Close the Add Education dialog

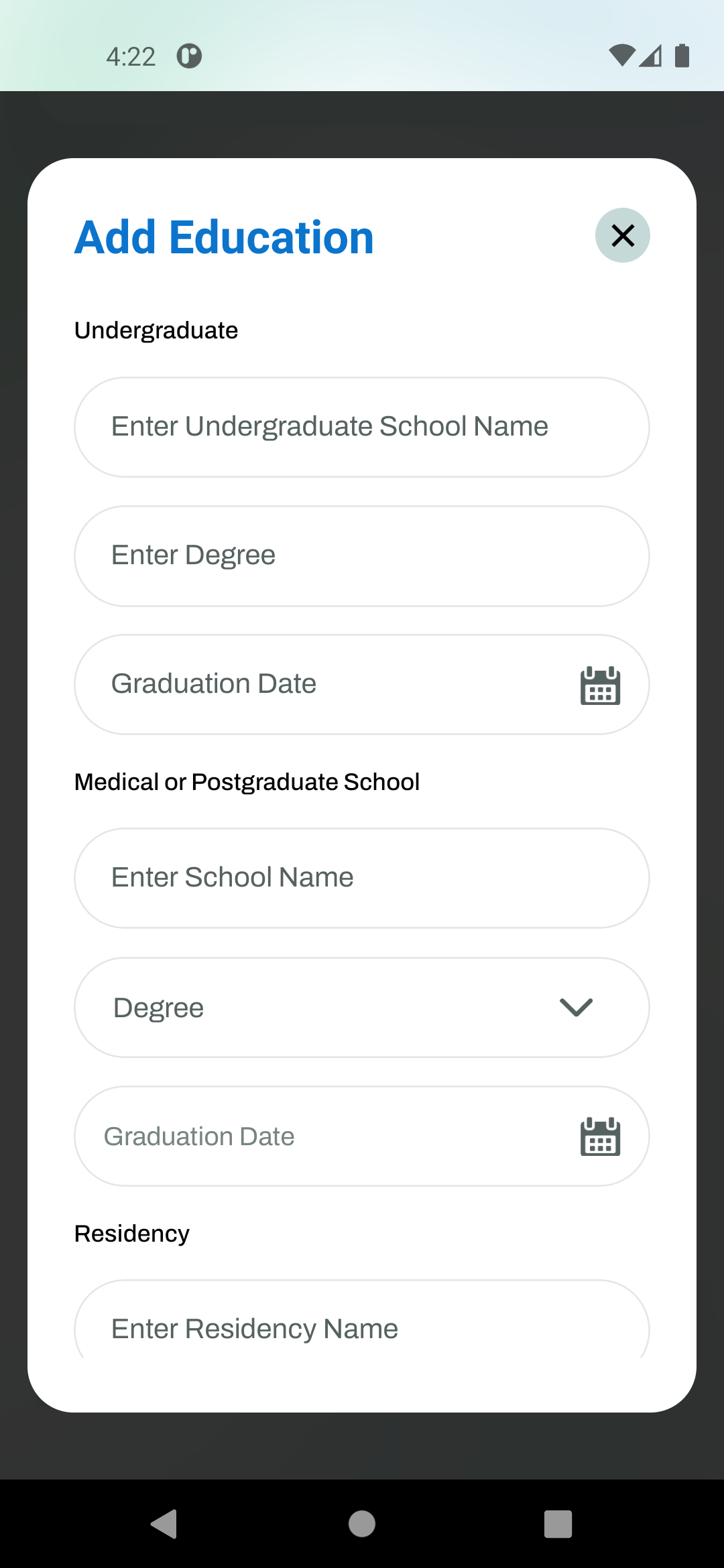tap(622, 235)
